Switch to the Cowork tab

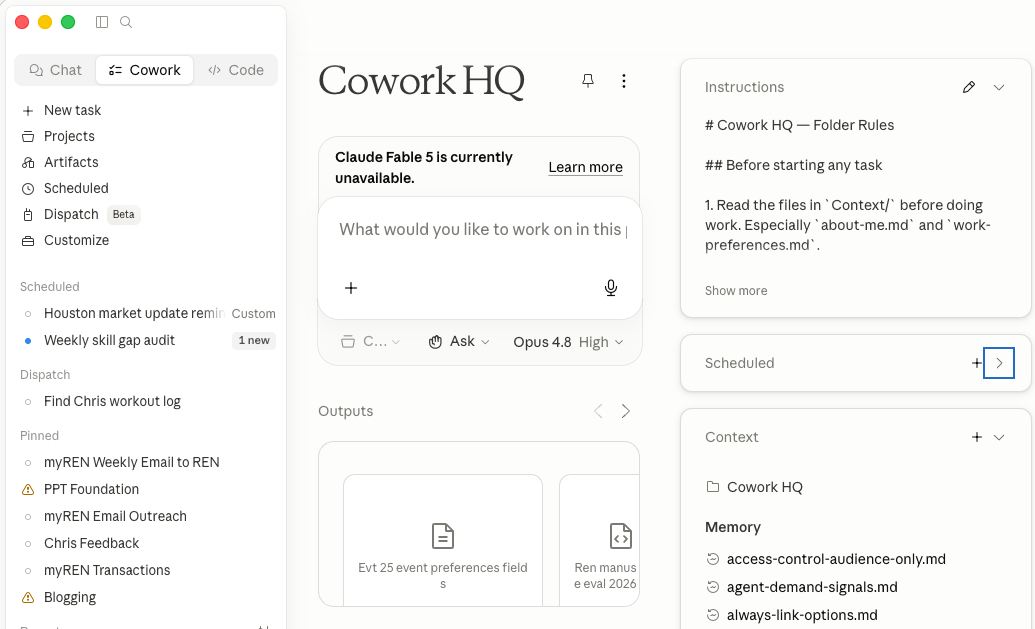(145, 70)
